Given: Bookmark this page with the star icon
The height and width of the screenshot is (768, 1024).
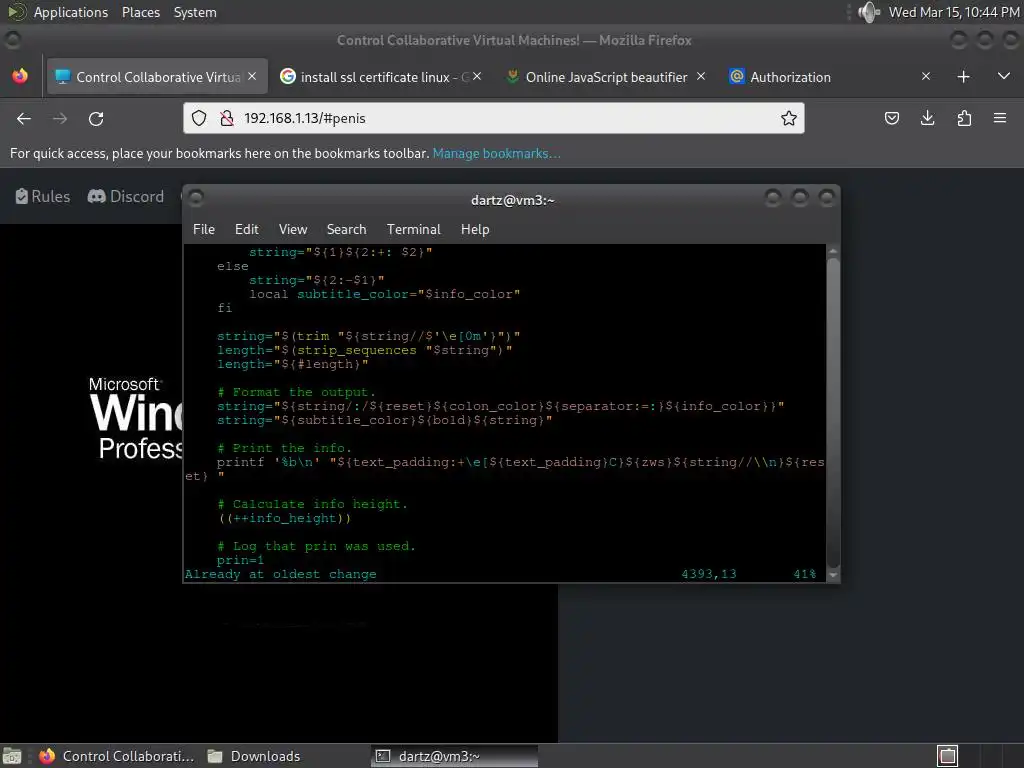Looking at the screenshot, I should point(788,118).
